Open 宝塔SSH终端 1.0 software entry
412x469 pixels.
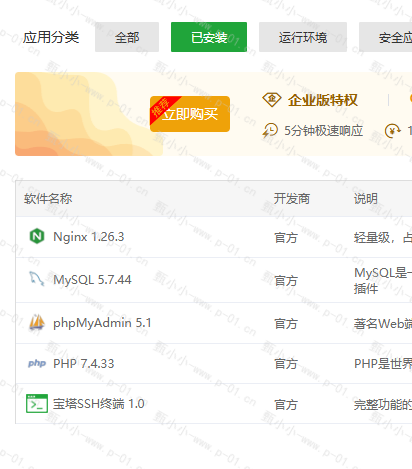click(x=99, y=404)
